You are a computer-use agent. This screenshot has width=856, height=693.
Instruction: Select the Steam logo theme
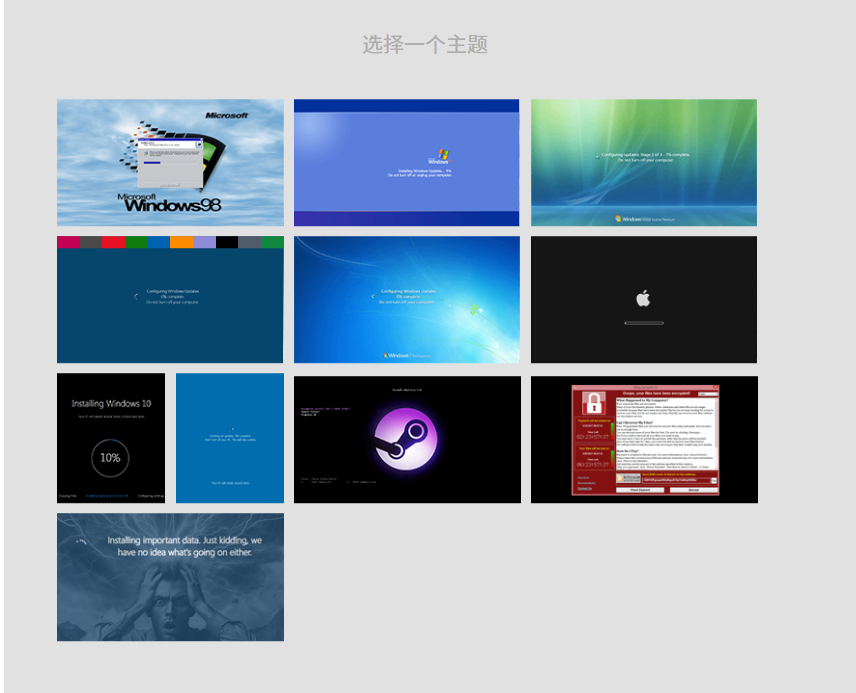[x=407, y=439]
